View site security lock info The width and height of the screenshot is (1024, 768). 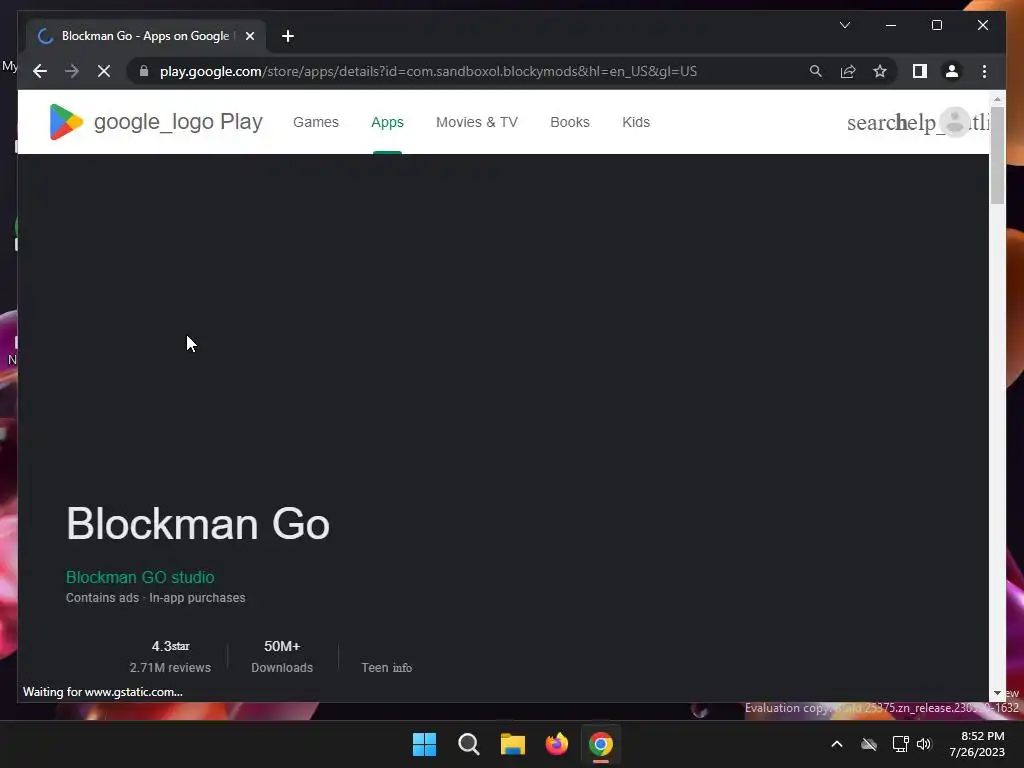144,71
